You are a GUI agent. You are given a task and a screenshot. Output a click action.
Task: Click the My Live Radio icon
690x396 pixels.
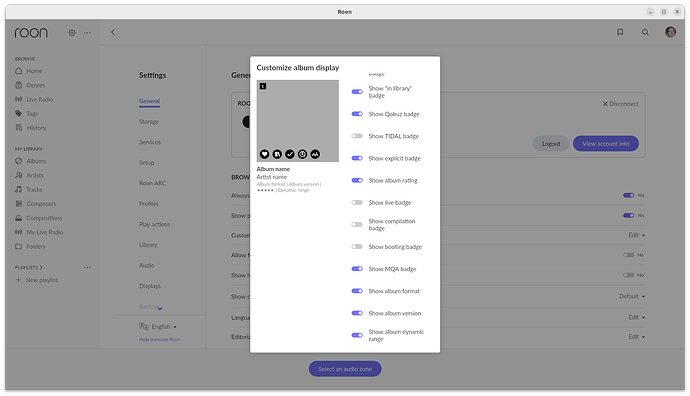18,232
